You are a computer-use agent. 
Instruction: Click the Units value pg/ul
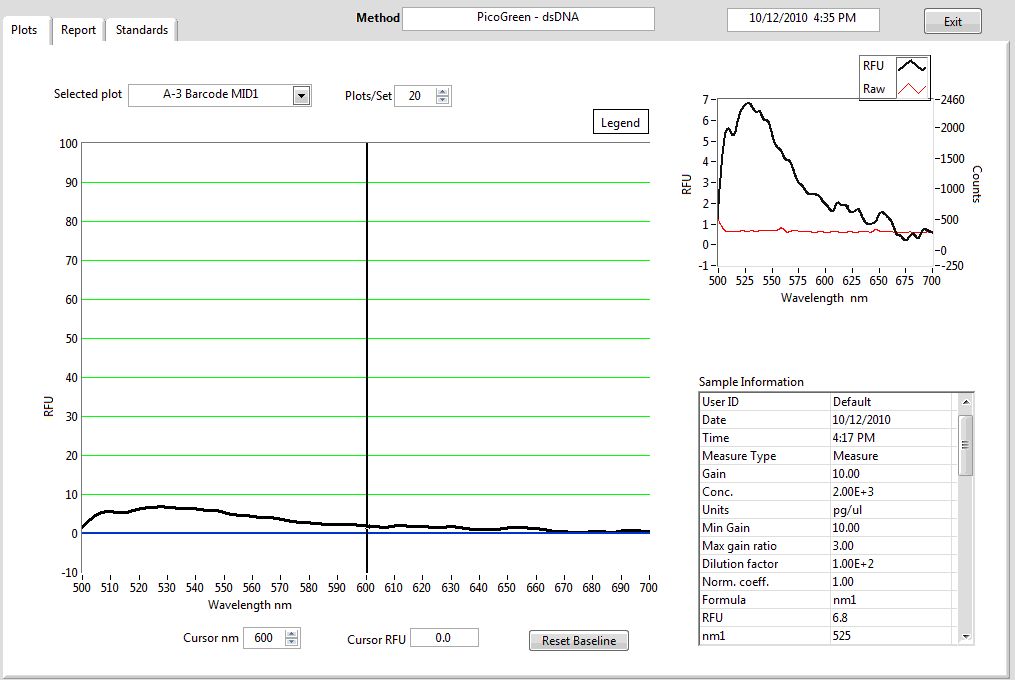[x=847, y=510]
